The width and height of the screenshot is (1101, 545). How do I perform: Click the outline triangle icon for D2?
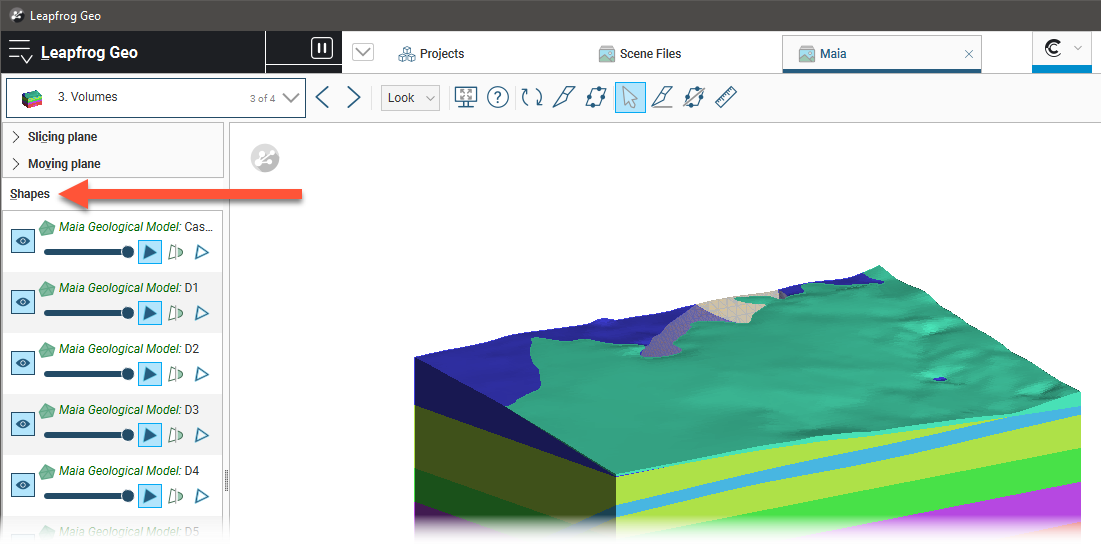pyautogui.click(x=202, y=374)
